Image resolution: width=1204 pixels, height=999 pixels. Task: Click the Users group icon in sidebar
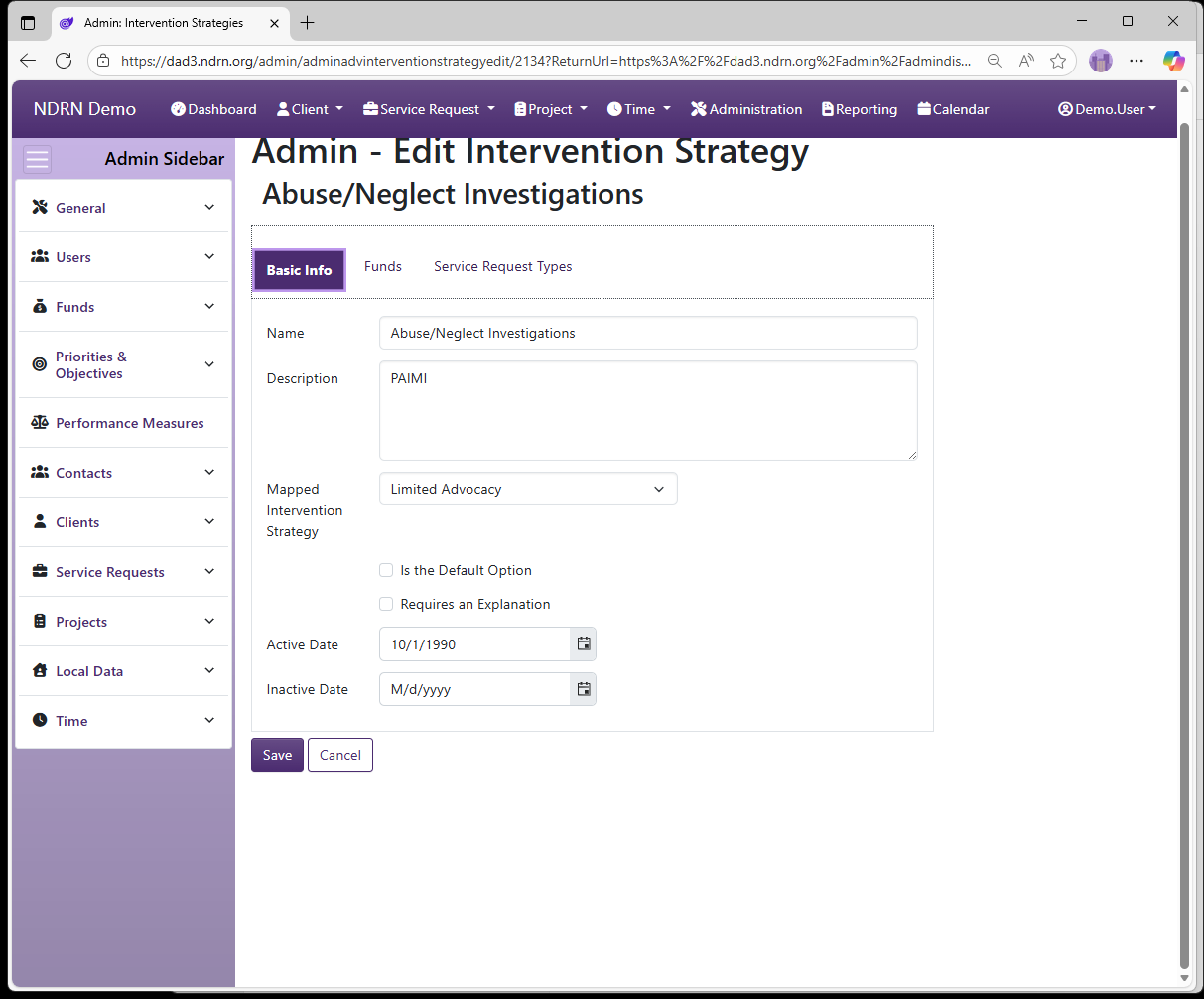(40, 257)
